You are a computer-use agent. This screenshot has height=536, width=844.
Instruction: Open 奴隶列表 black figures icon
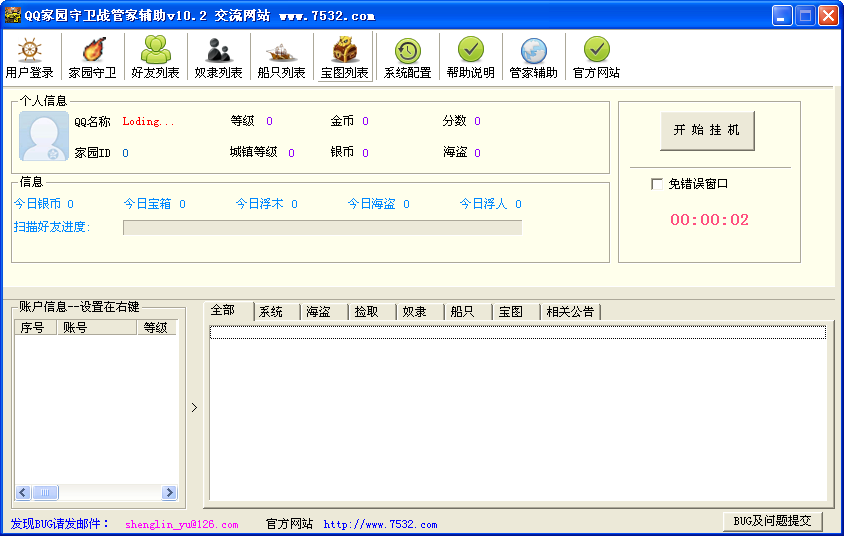[x=219, y=50]
